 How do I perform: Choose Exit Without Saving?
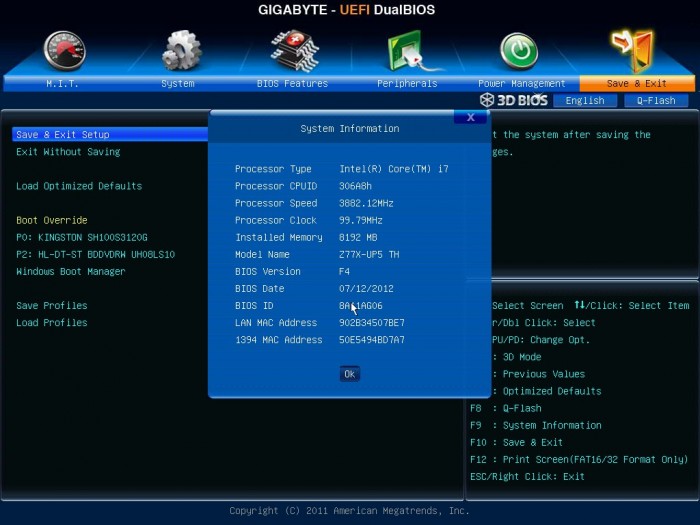pyautogui.click(x=68, y=152)
